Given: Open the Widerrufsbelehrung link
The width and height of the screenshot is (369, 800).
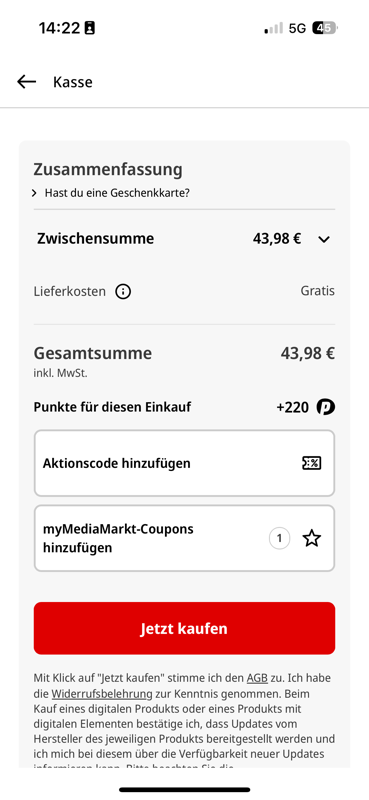Looking at the screenshot, I should (102, 694).
